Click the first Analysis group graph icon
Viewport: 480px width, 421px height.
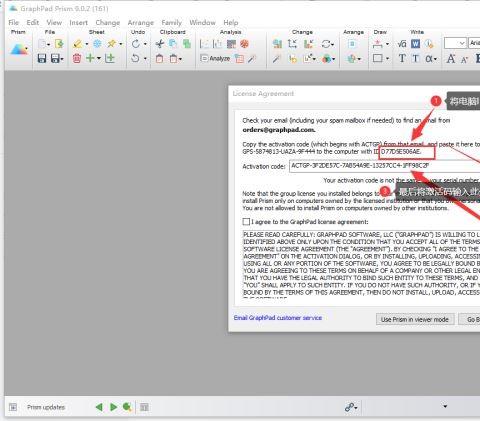[x=204, y=44]
